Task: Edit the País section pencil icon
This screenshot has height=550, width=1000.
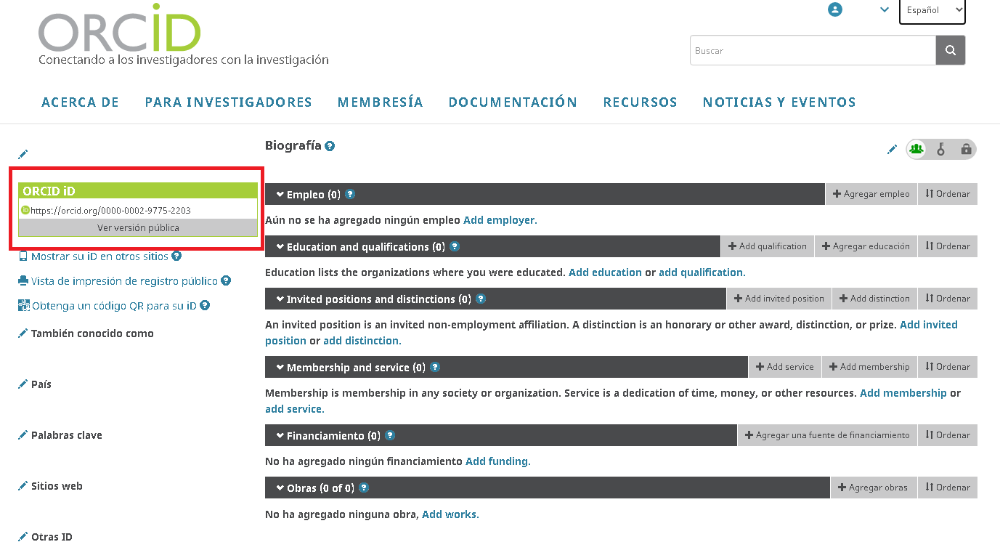Action: (23, 385)
